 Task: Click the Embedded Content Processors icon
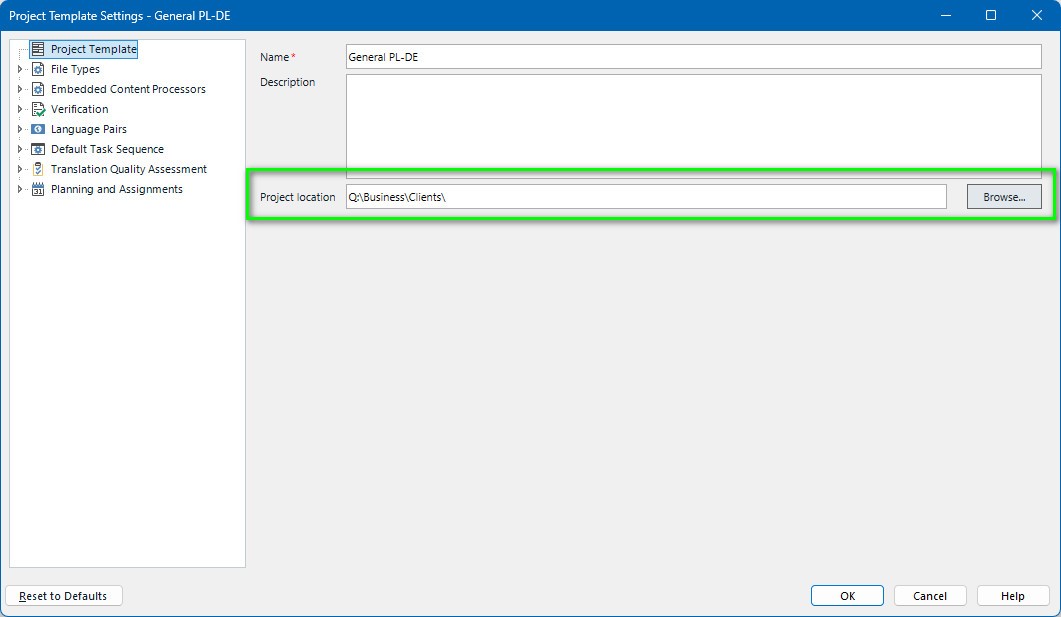[x=38, y=89]
